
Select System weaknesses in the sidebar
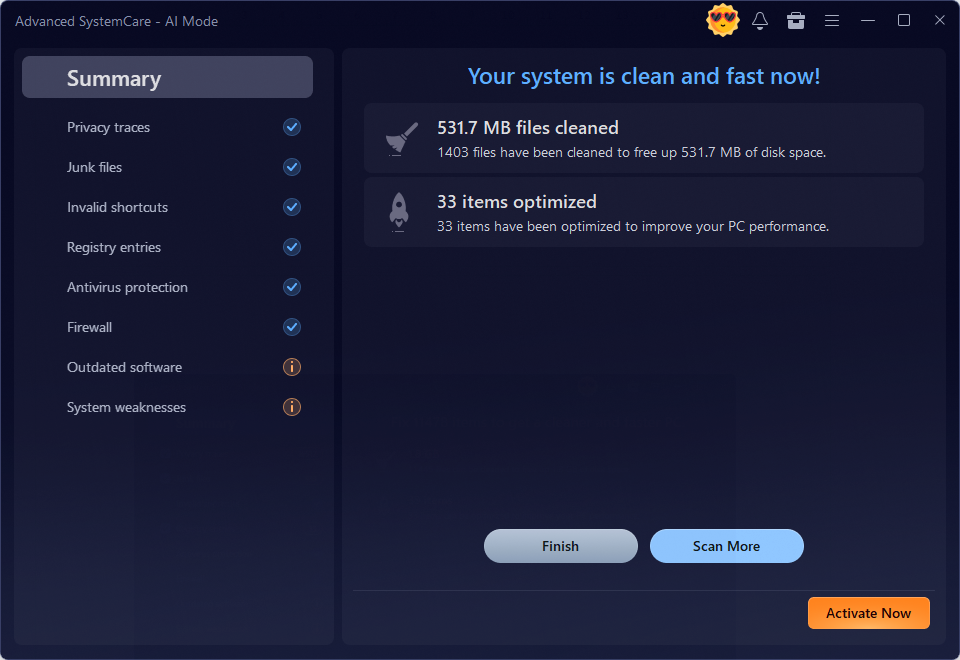(126, 407)
